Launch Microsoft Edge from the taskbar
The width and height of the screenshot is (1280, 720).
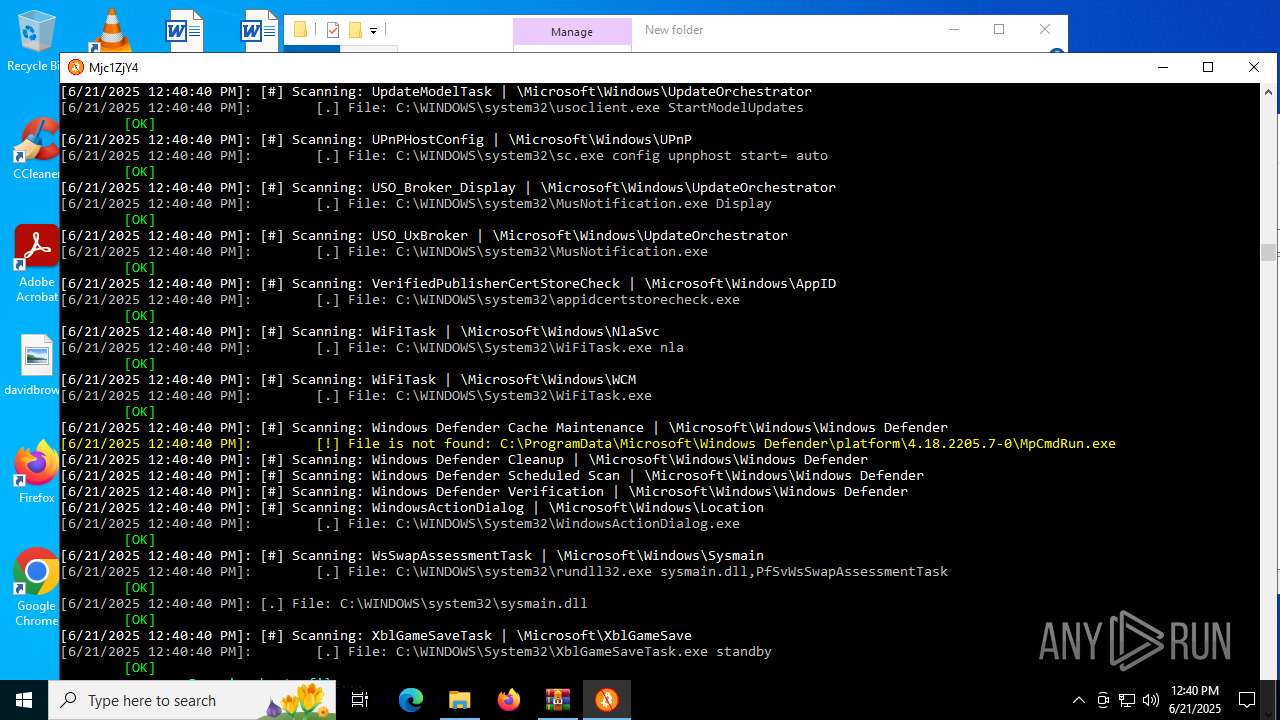[x=411, y=700]
